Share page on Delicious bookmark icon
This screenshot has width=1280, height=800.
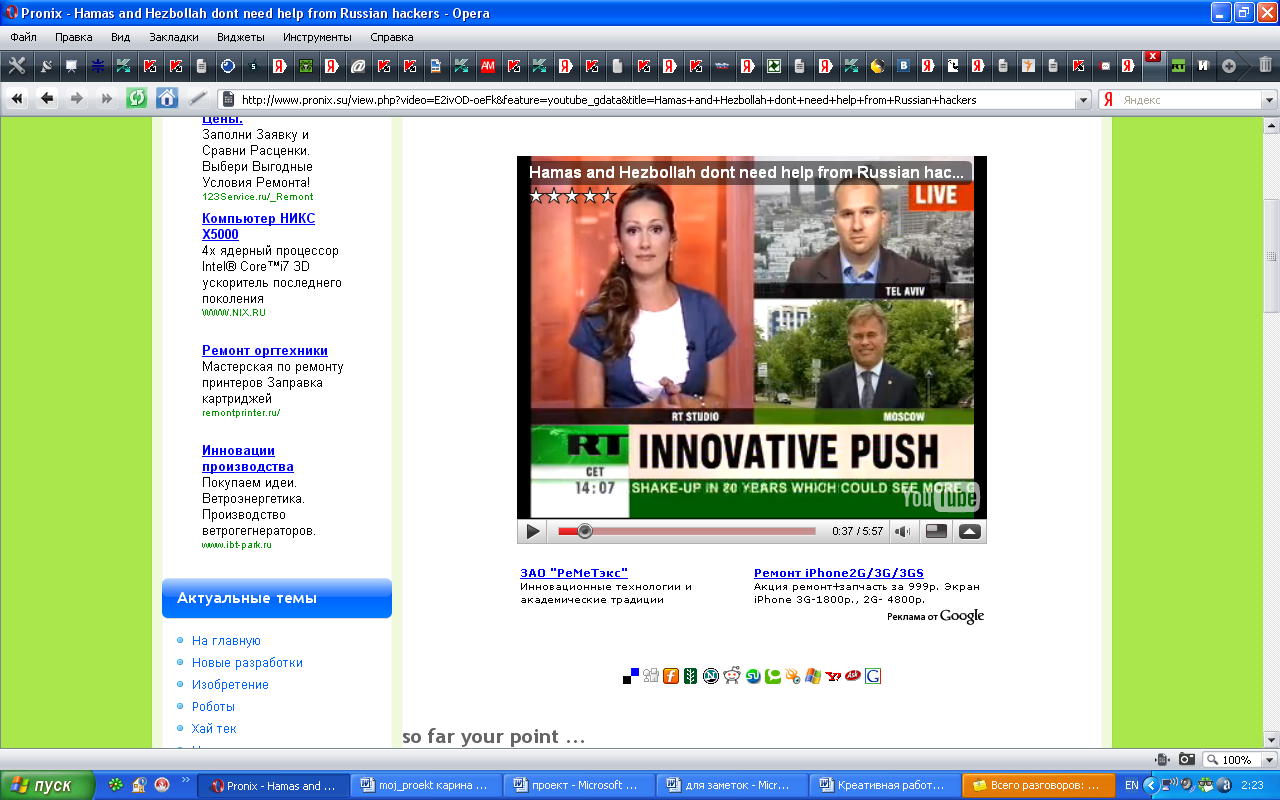[631, 676]
